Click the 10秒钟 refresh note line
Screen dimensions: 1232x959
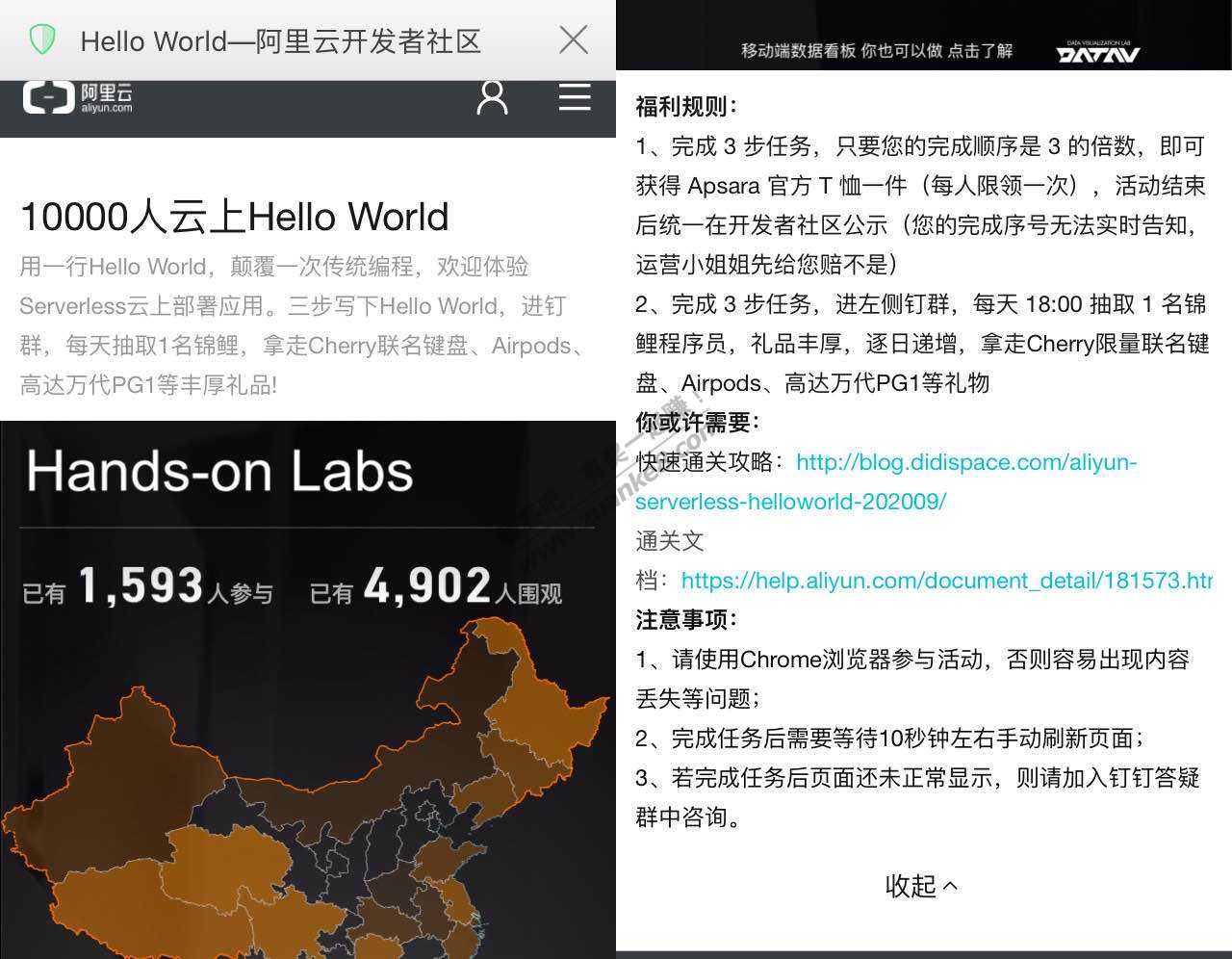pos(890,739)
